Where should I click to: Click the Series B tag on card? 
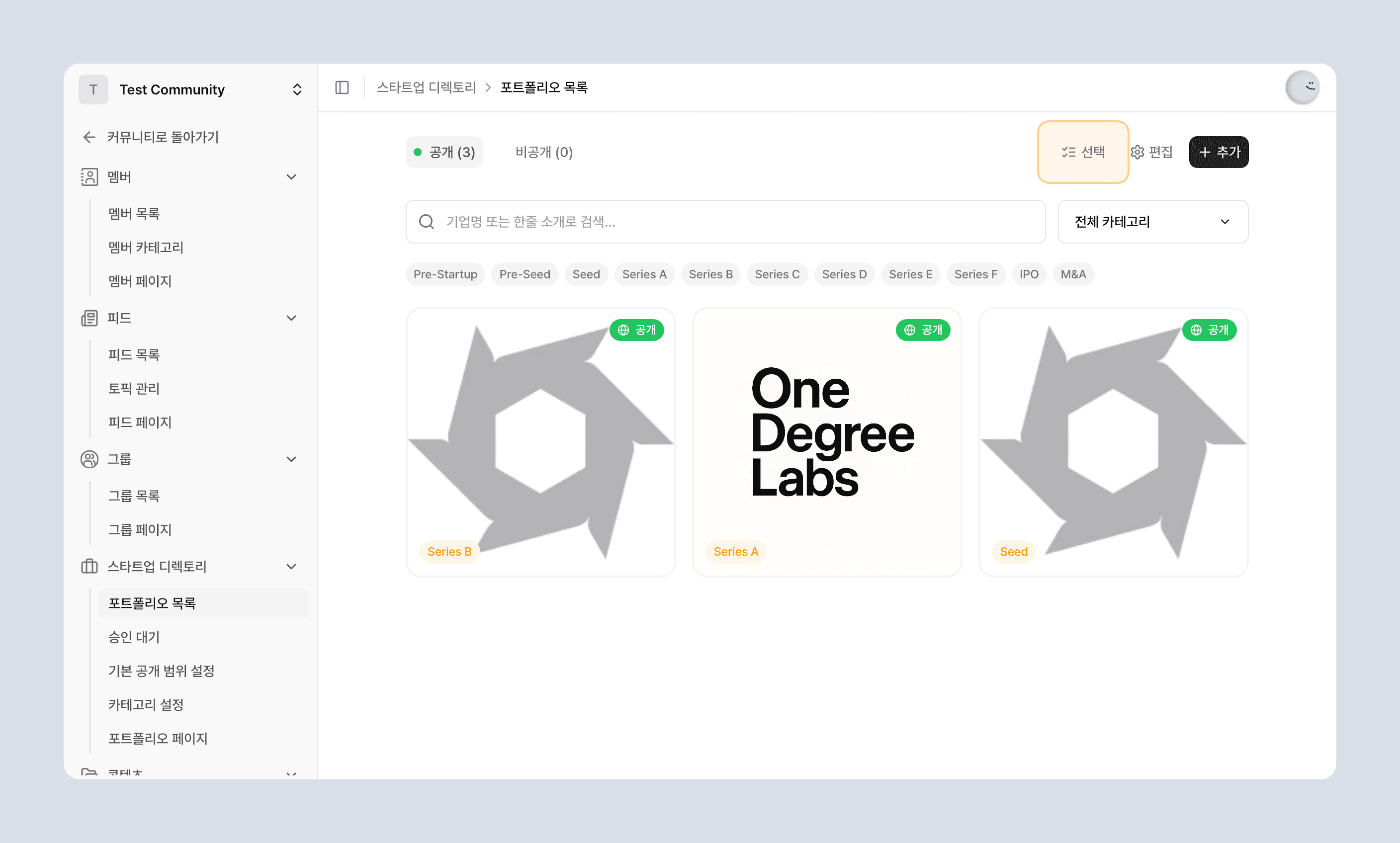point(449,552)
